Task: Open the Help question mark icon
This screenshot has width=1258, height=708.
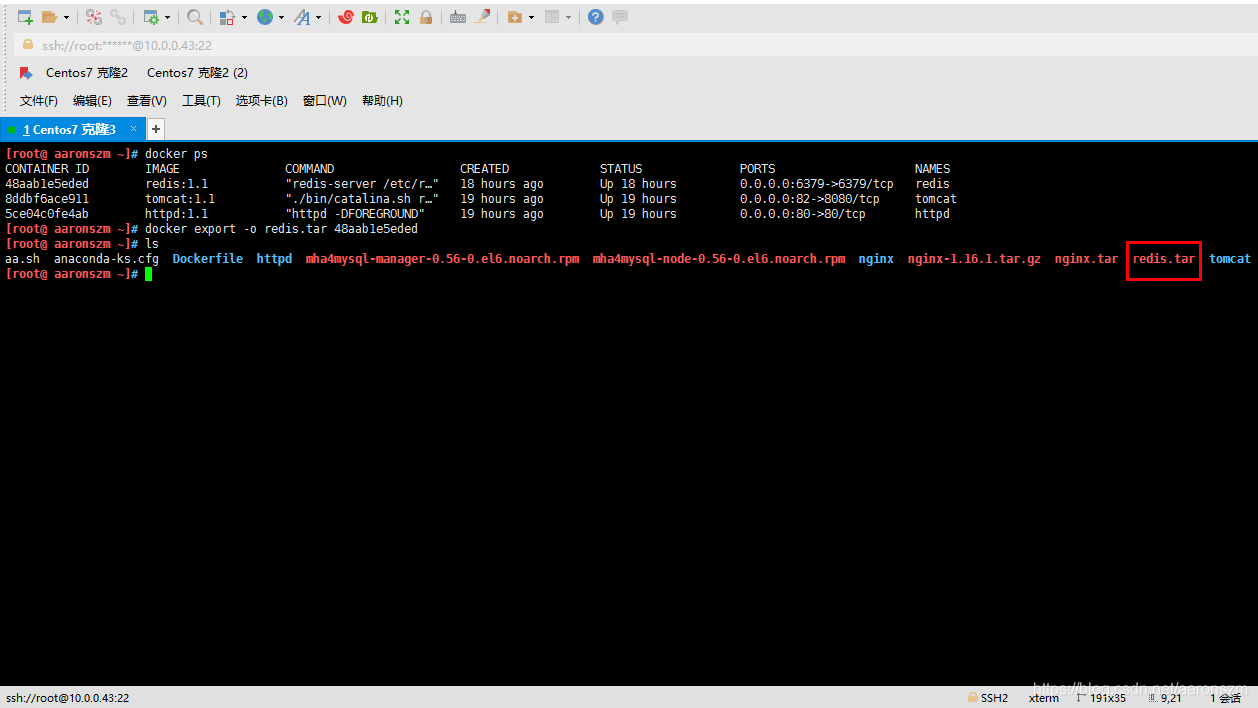Action: tap(596, 17)
